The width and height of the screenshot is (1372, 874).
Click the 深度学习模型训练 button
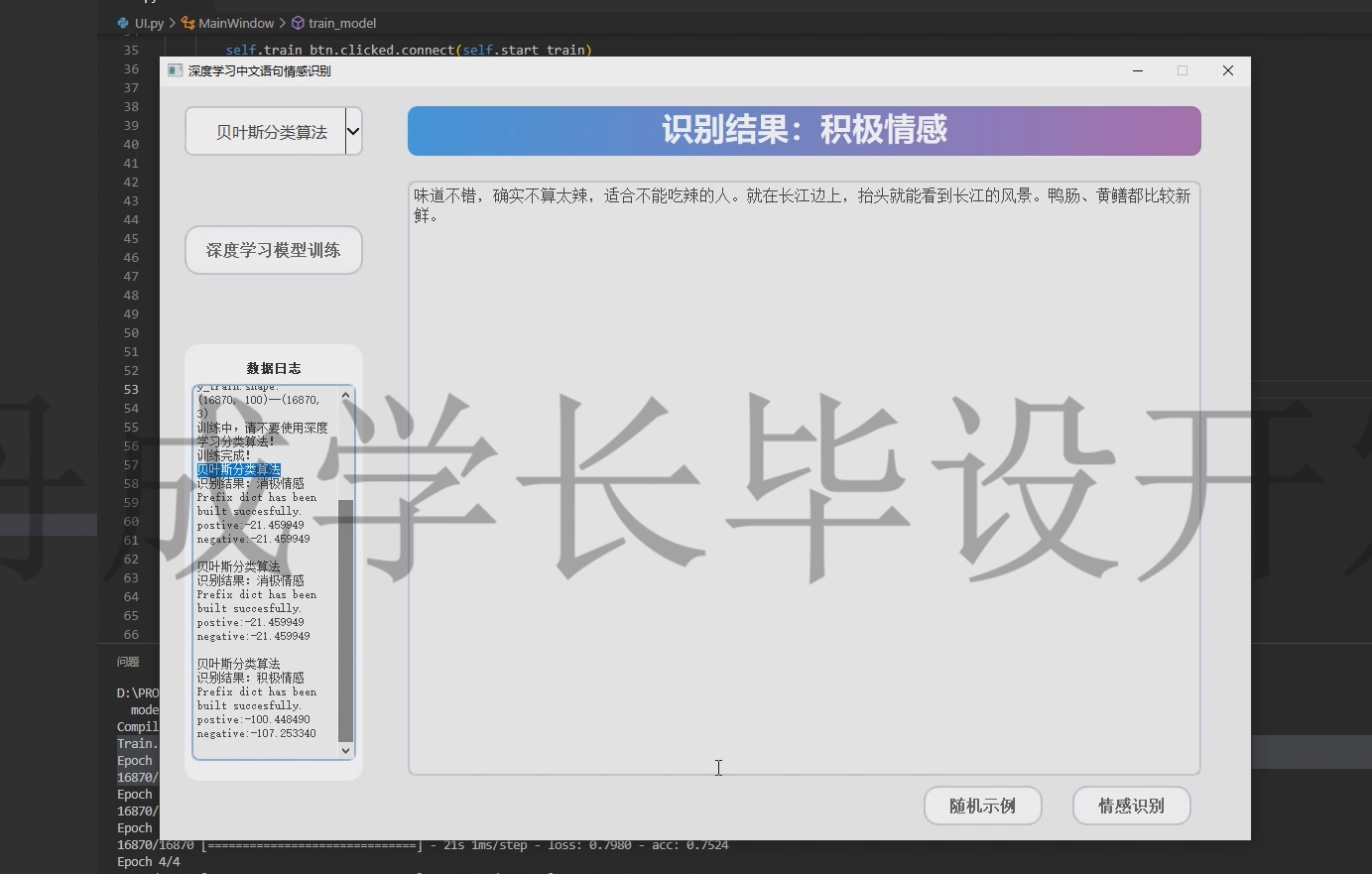273,250
